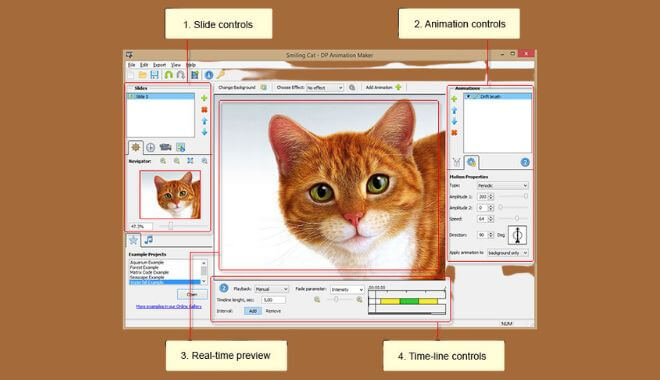This screenshot has height=380, width=660.
Task: Open the Apply animation to dropdown
Action: pos(507,253)
